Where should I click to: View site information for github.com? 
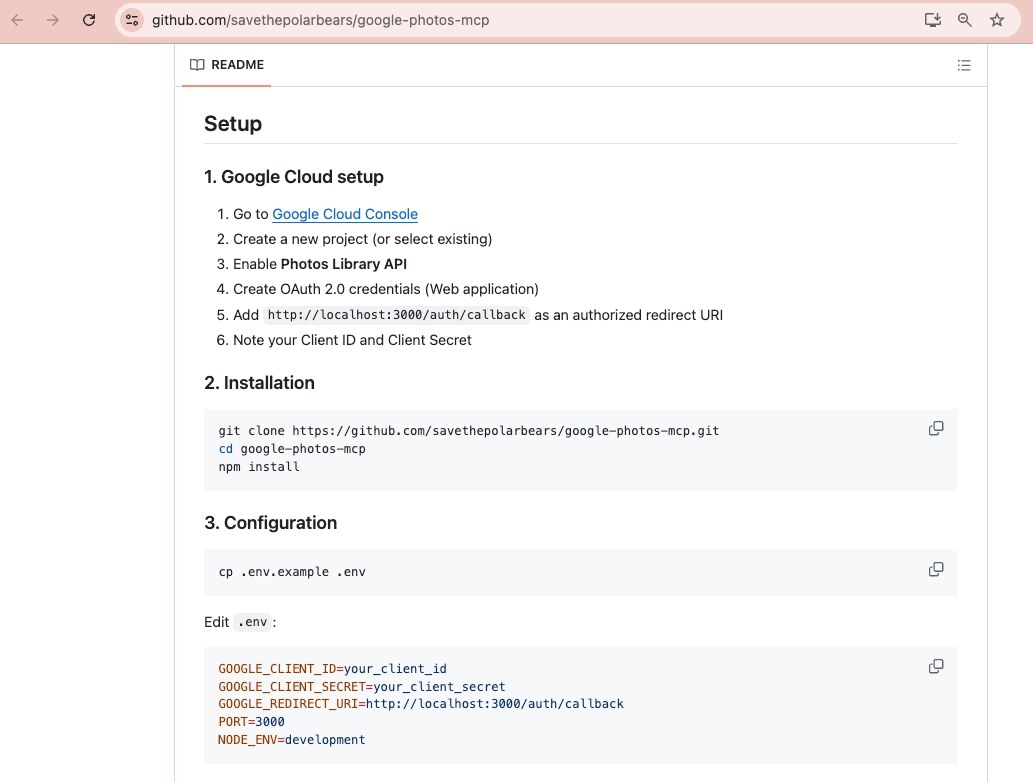[x=132, y=20]
